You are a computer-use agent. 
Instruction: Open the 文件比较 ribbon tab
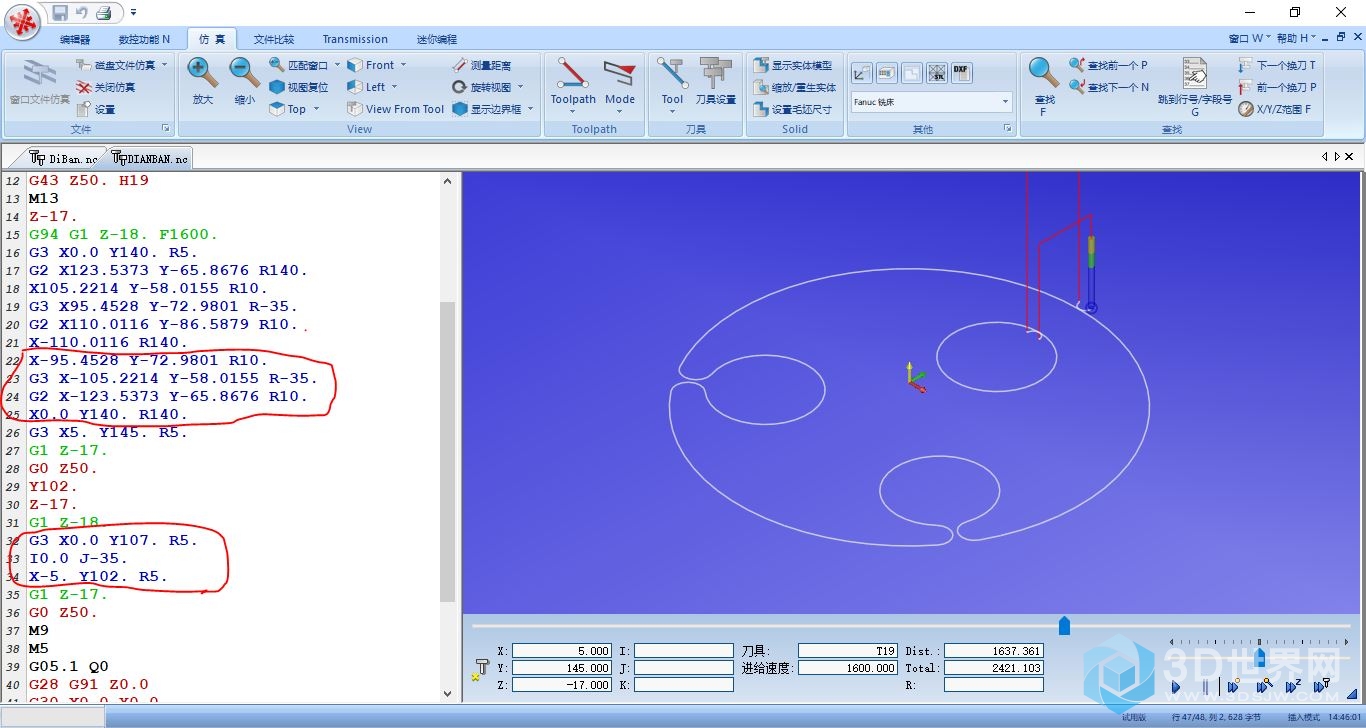click(x=274, y=39)
